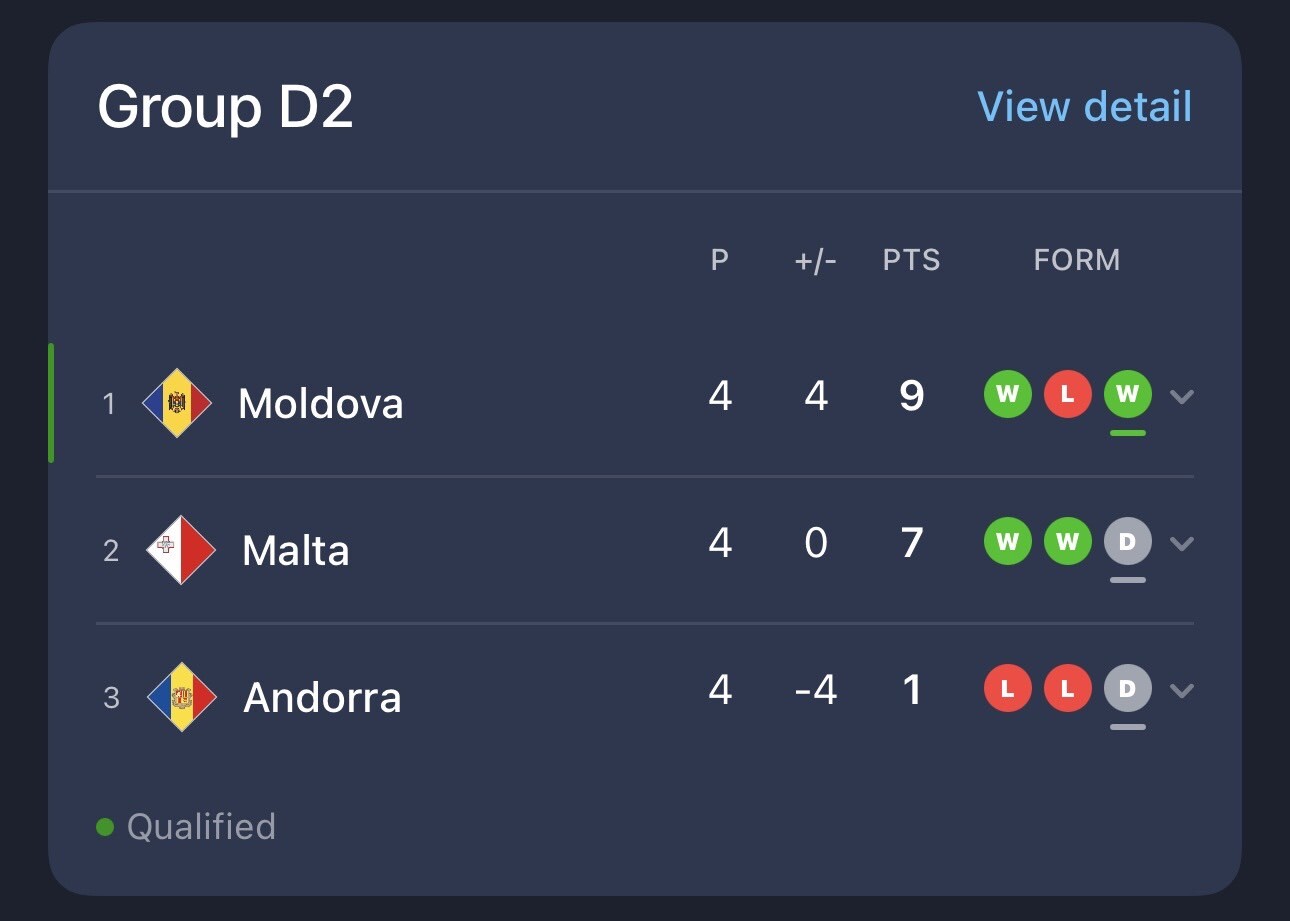Click Andorra's gray D form badge
The image size is (1290, 921).
1127,689
